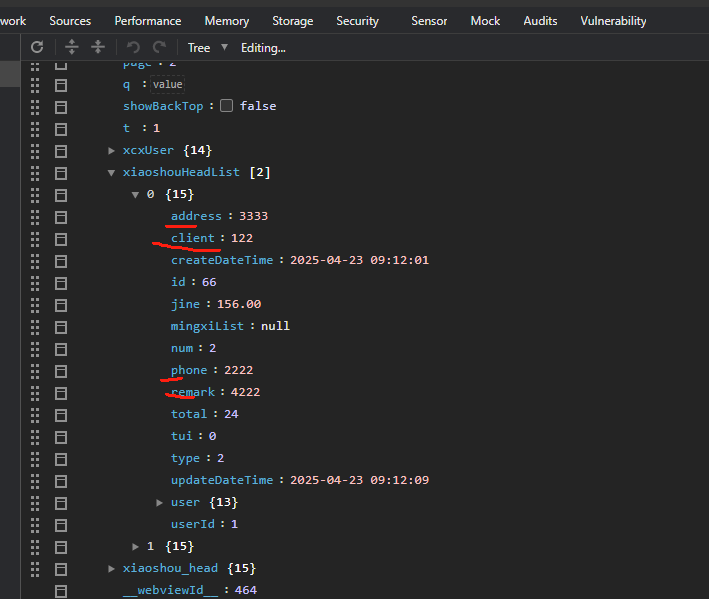Open the Storage tab
Image resolution: width=709 pixels, height=599 pixels.
coord(293,21)
